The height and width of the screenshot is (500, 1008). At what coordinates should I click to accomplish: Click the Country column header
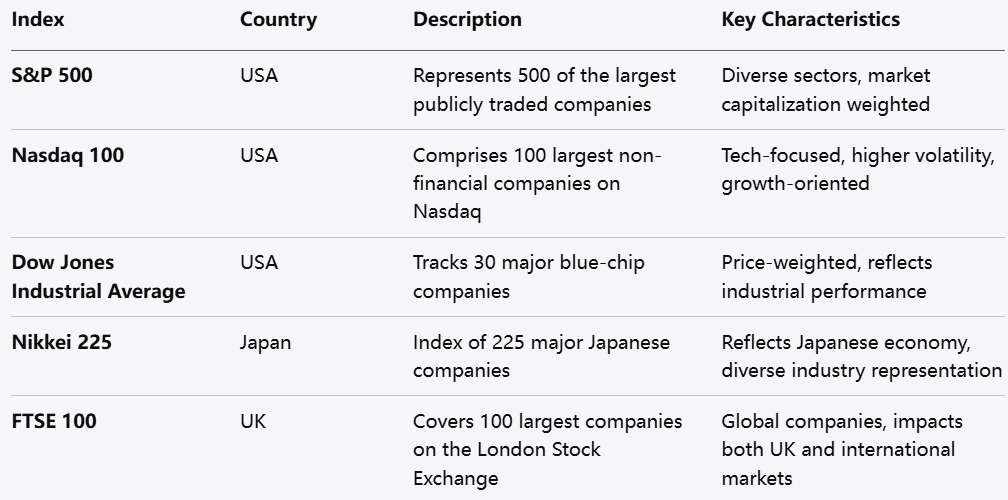278,20
